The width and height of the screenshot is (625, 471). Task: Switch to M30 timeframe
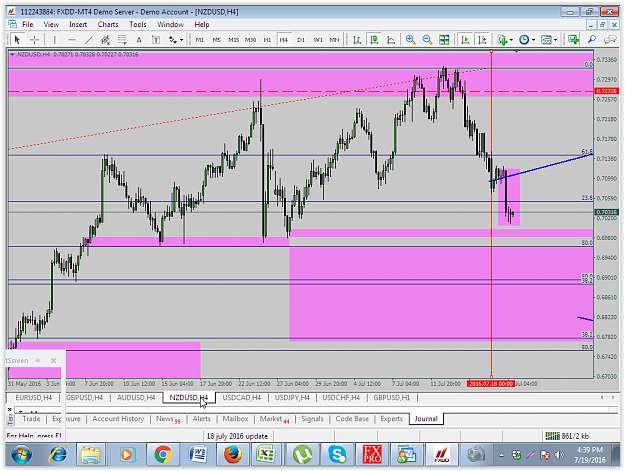[x=250, y=39]
